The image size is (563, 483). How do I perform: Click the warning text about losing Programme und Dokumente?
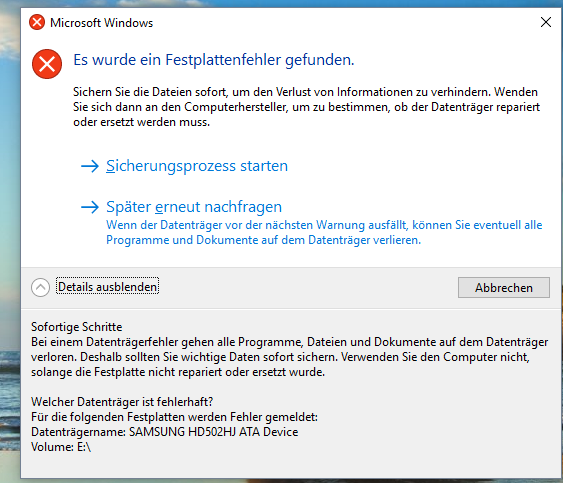[324, 232]
